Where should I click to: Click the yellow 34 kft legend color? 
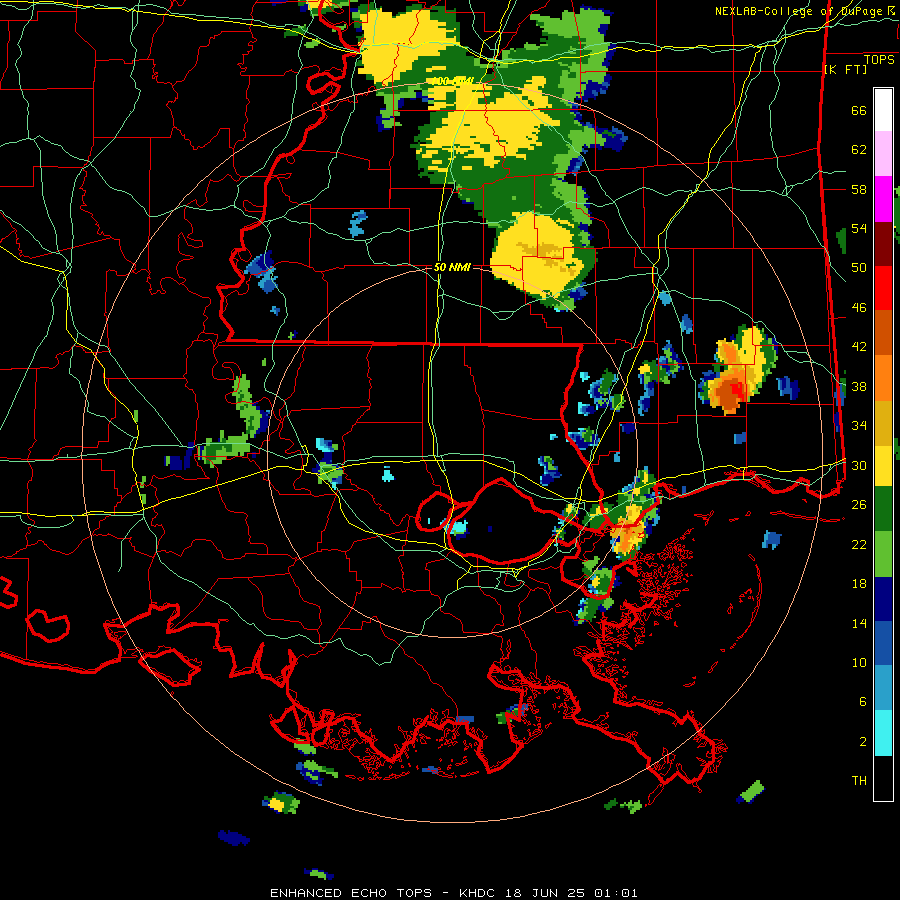[883, 465]
